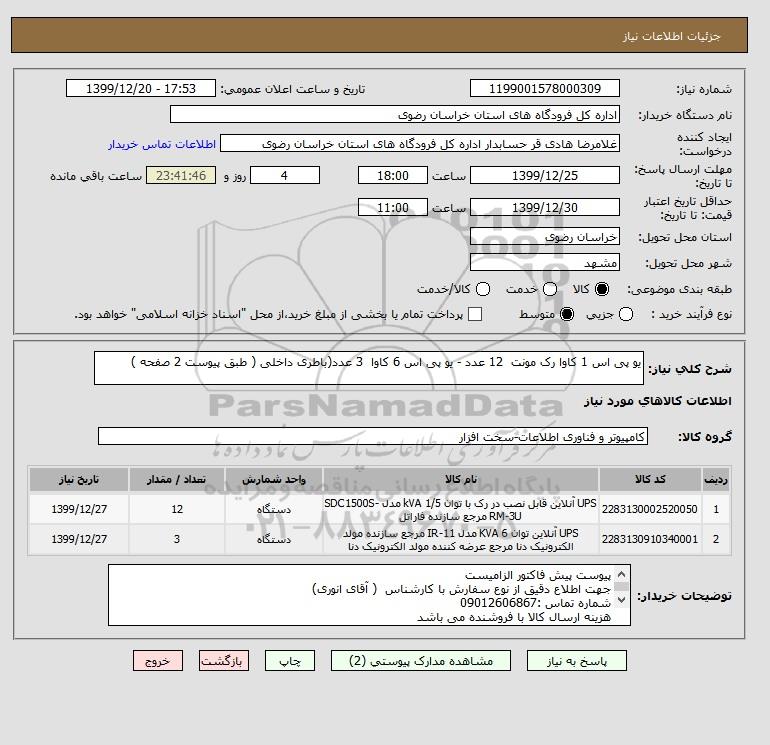Click quantity 3 in row 2
Viewport: 770px width, 745px height.
pos(177,539)
